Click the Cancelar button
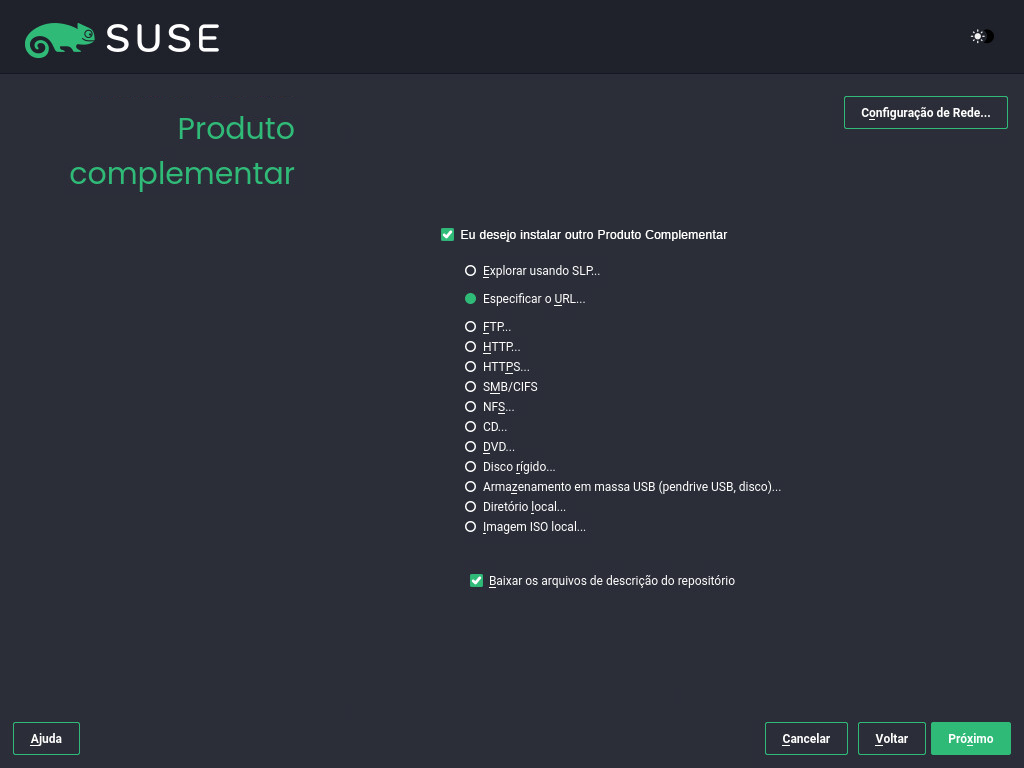 tap(806, 739)
